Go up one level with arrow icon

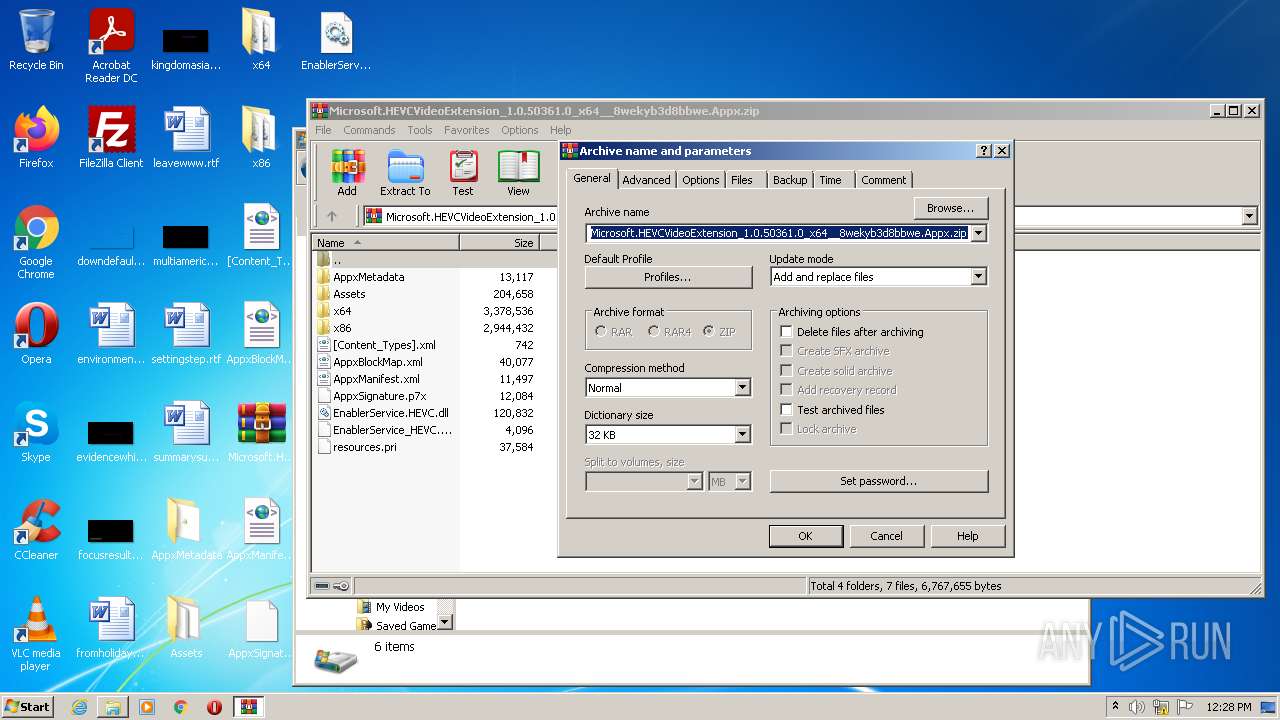tap(332, 216)
